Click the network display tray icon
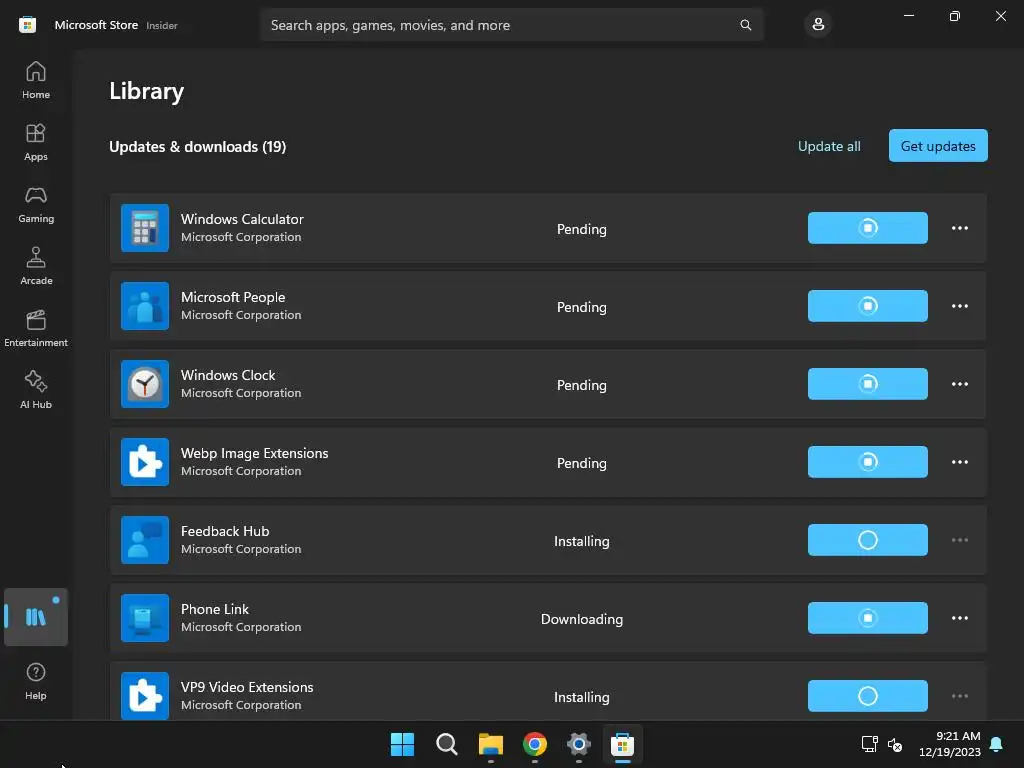The width and height of the screenshot is (1024, 768). point(869,744)
